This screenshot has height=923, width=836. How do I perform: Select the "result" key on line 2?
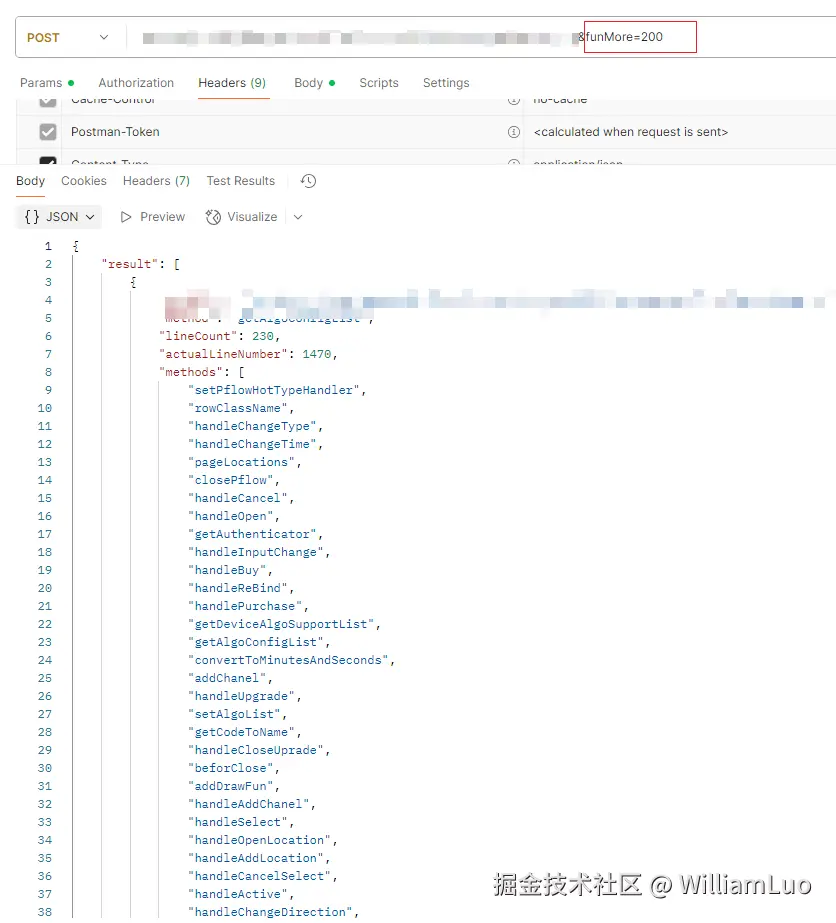tap(130, 264)
